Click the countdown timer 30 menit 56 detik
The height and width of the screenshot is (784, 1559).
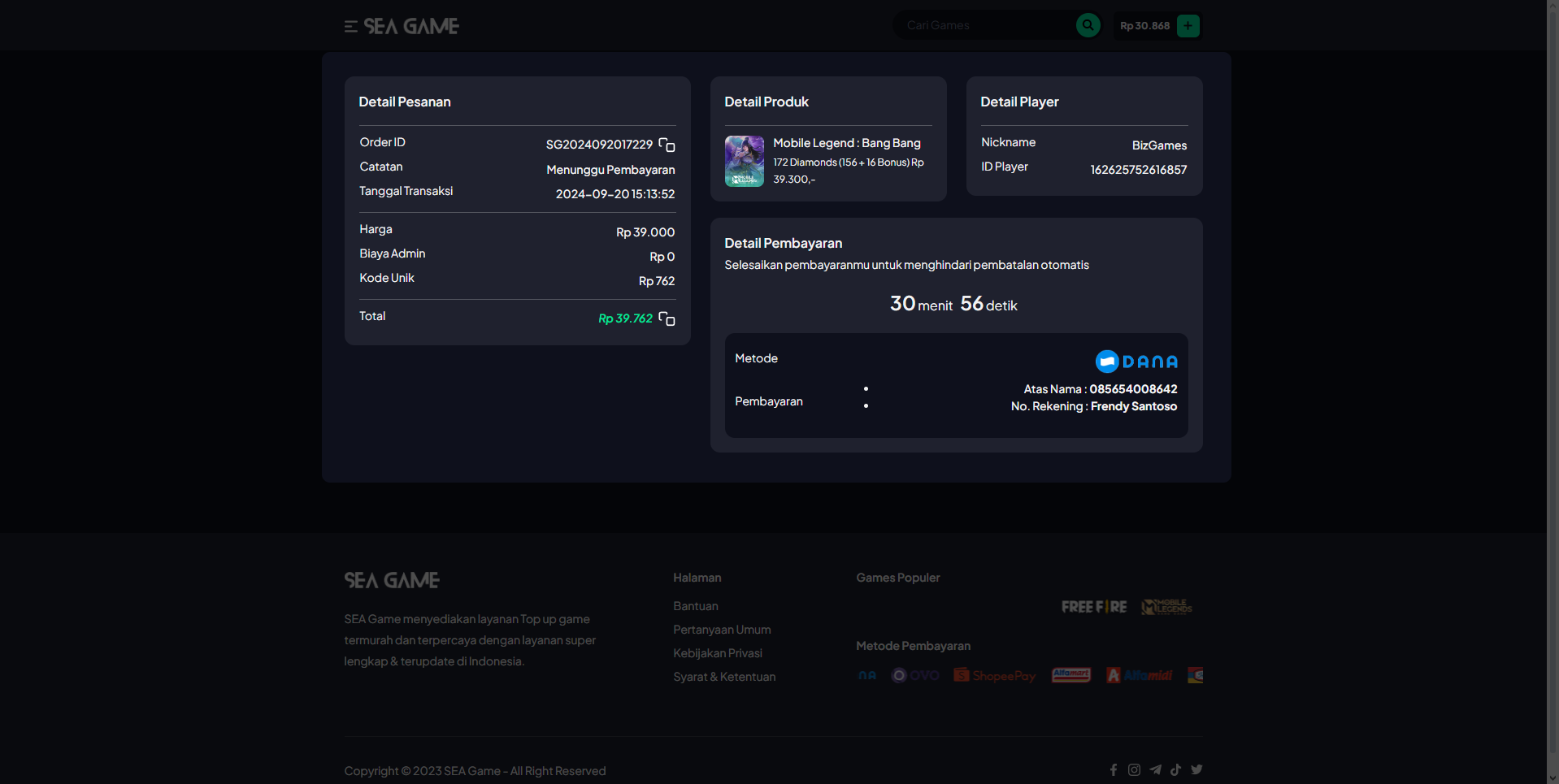(x=953, y=304)
